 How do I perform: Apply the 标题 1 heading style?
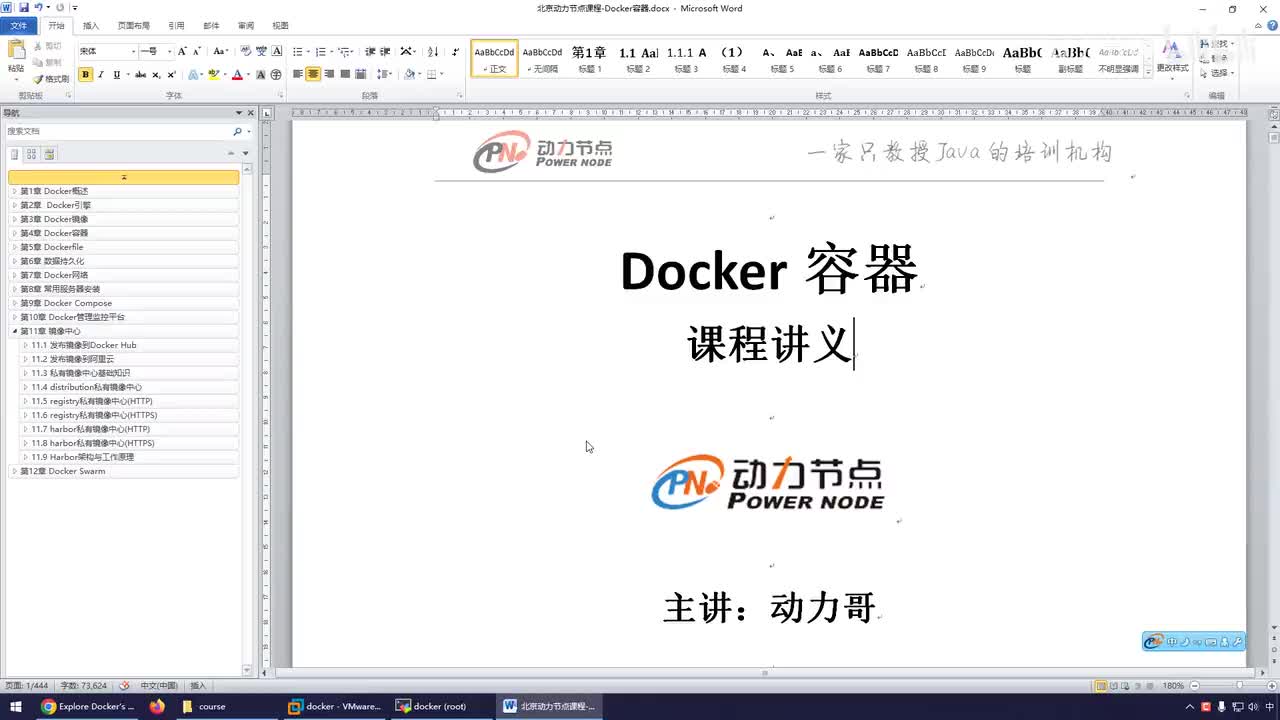tap(590, 59)
